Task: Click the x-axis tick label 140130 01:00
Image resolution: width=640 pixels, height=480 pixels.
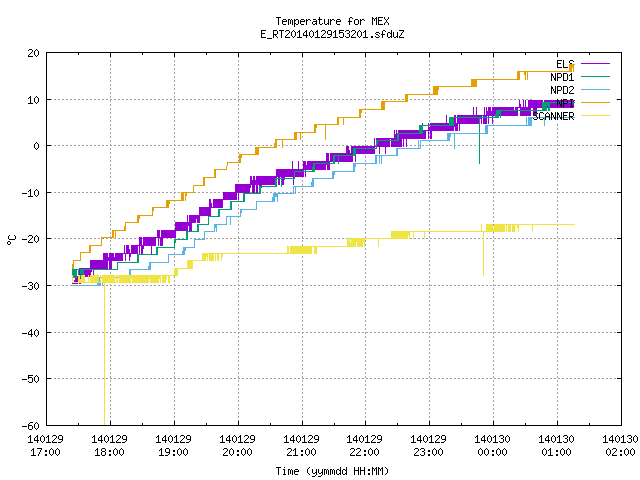Action: click(x=557, y=446)
